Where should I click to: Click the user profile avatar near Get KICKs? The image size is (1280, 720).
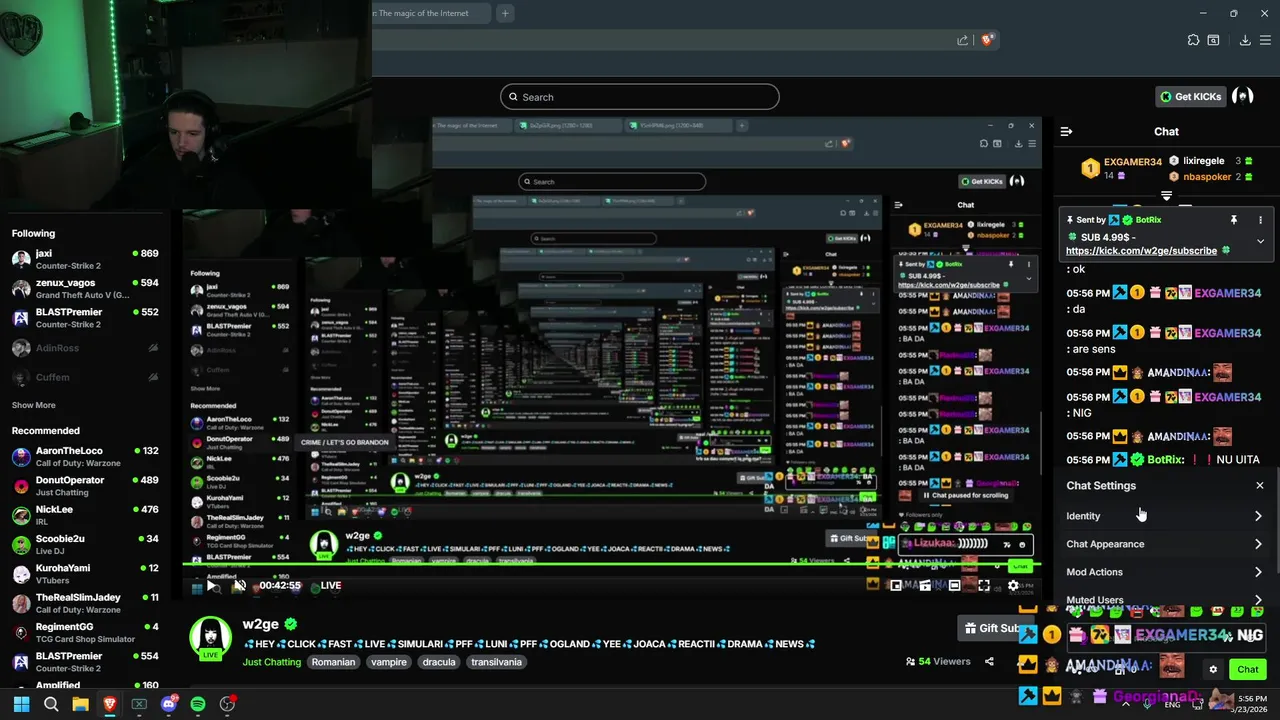1242,96
